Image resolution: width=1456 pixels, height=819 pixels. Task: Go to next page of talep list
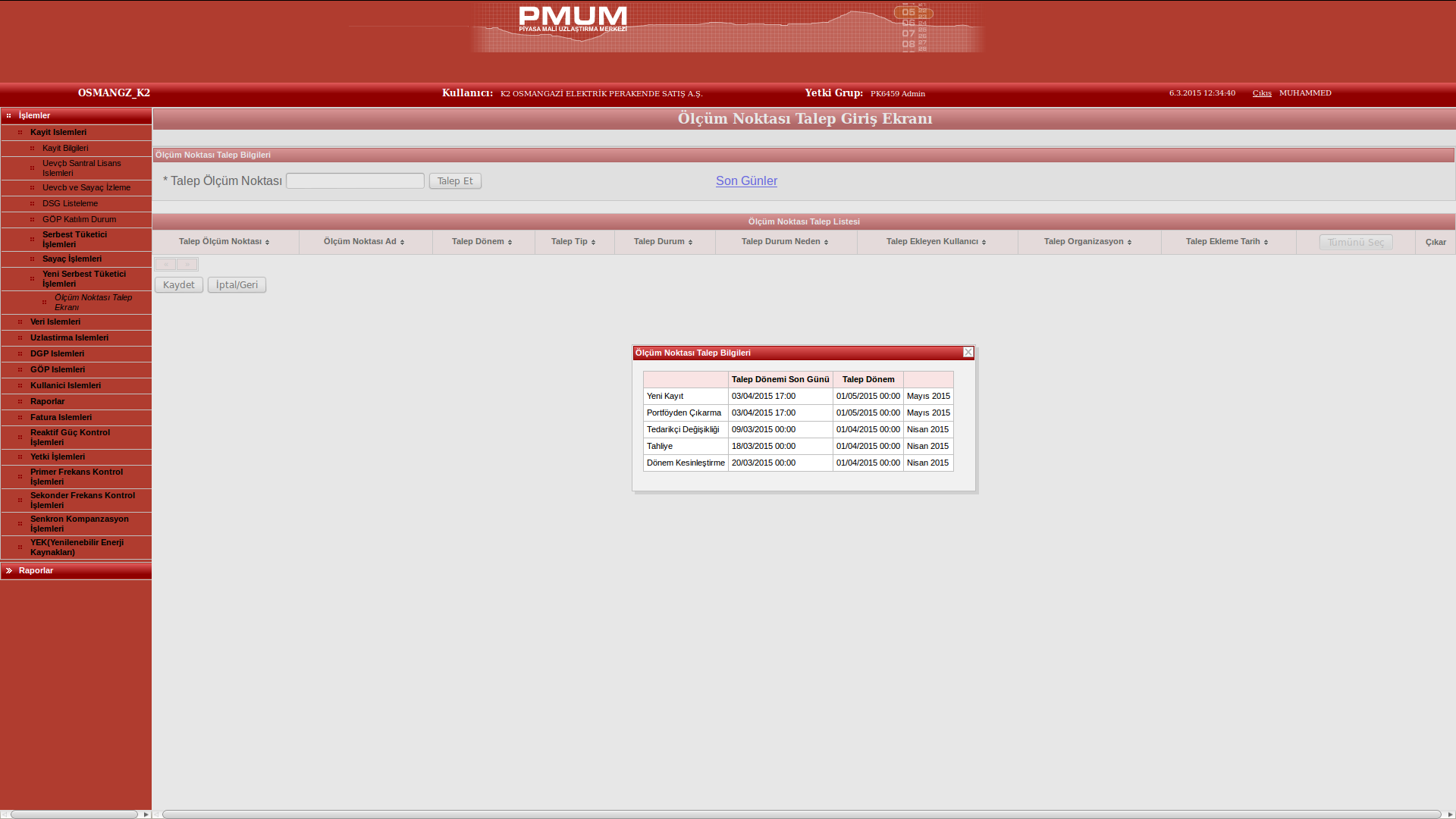tap(187, 265)
